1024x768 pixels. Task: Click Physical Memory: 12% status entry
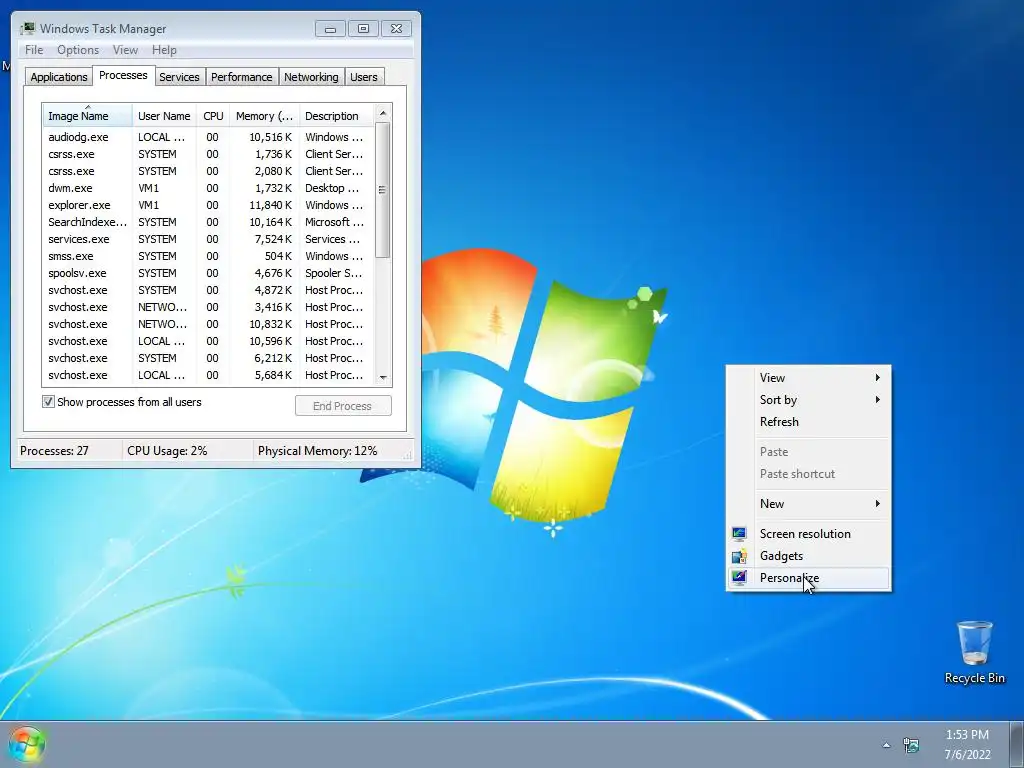[317, 451]
